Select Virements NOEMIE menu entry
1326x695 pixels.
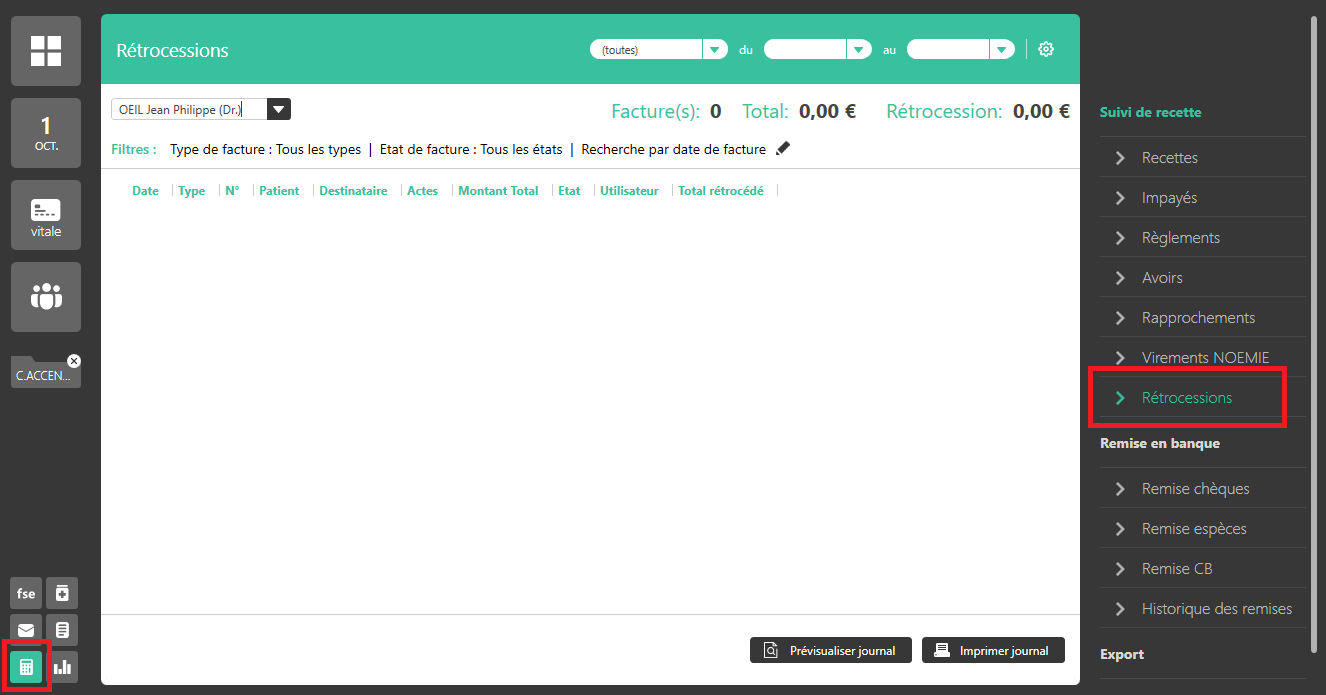tap(1205, 358)
